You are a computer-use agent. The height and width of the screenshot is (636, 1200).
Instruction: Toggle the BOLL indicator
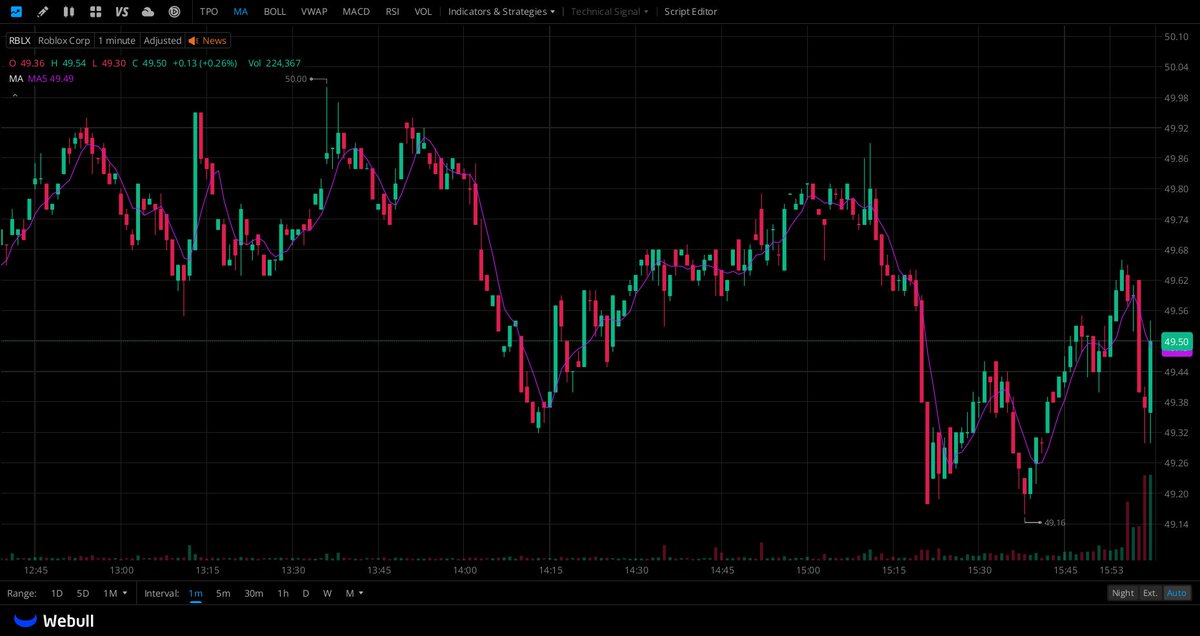point(274,11)
